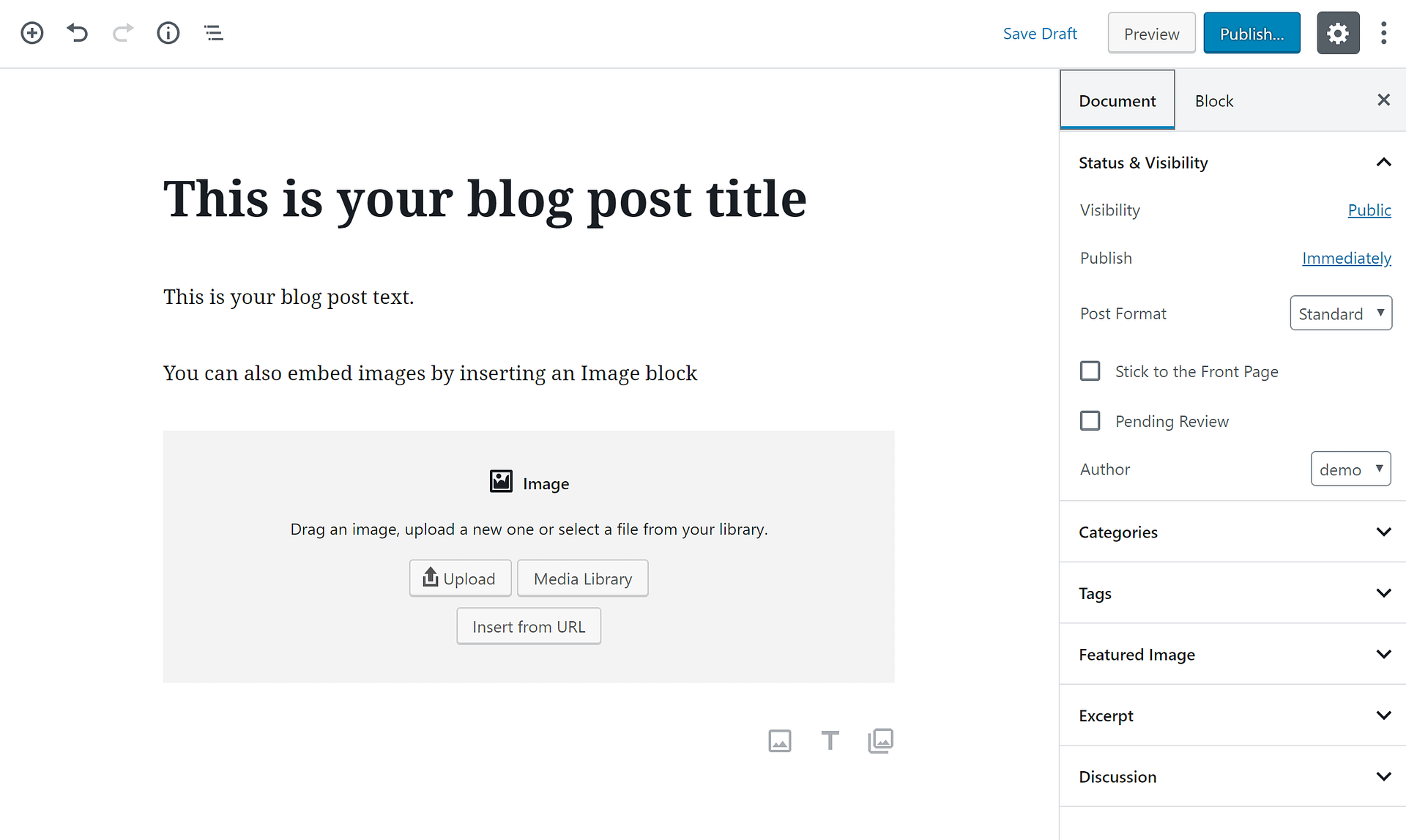Viewport: 1406px width, 840px height.
Task: Expand the Featured Image section
Action: click(1383, 654)
